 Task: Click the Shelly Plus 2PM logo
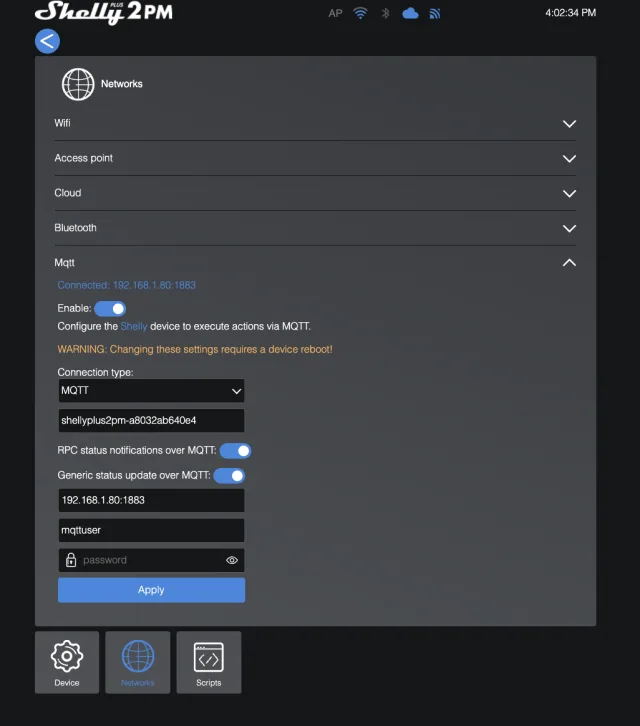103,12
